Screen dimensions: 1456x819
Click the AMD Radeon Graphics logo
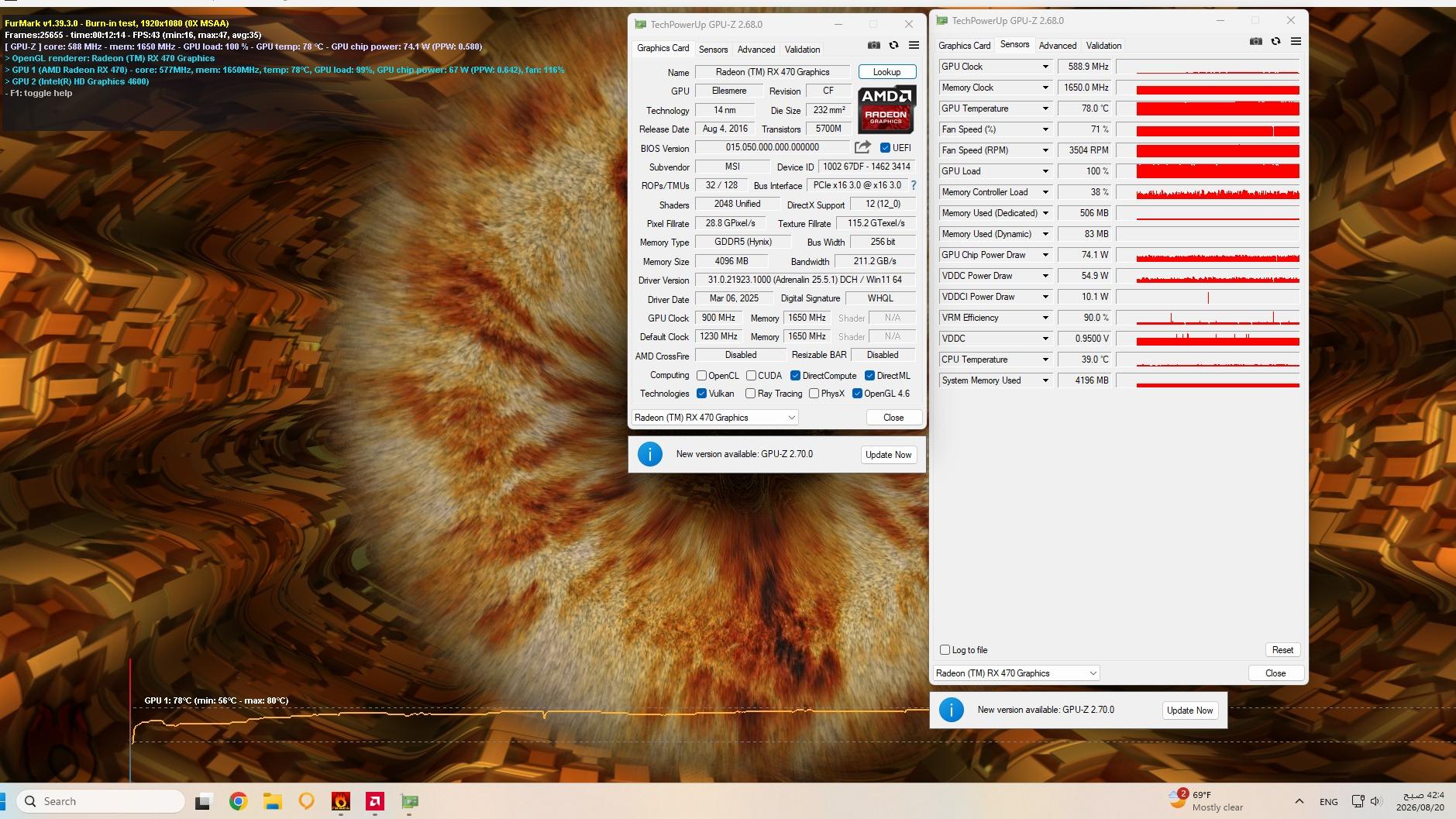pyautogui.click(x=887, y=109)
